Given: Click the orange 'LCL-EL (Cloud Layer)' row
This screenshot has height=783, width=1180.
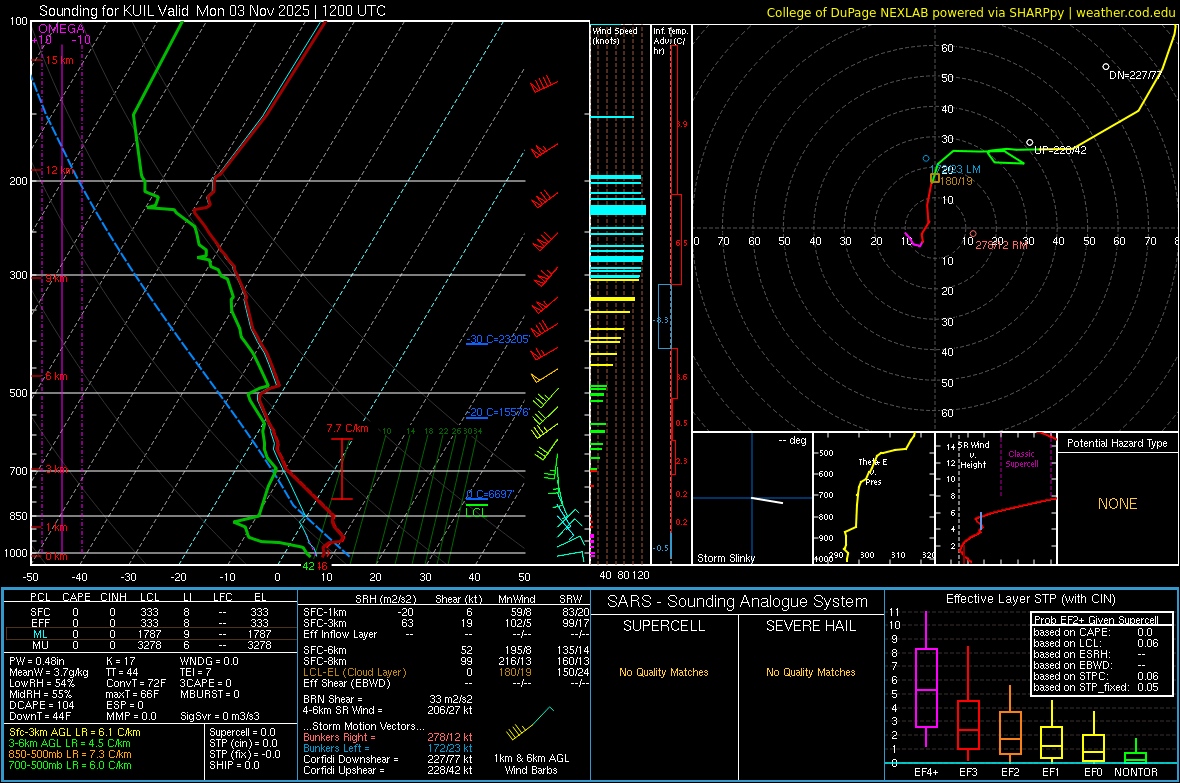Looking at the screenshot, I should click(446, 672).
